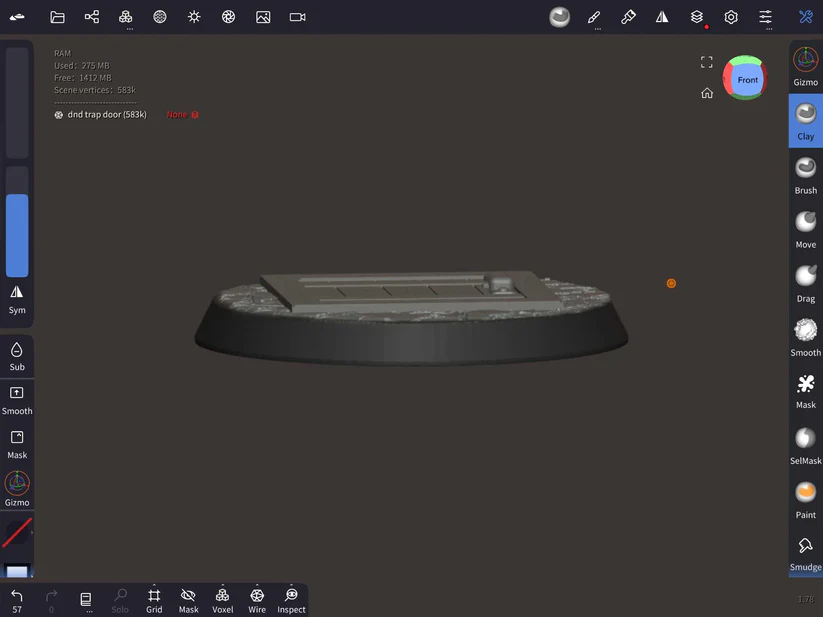Select the Gizmo tool in right toolbar

[806, 67]
